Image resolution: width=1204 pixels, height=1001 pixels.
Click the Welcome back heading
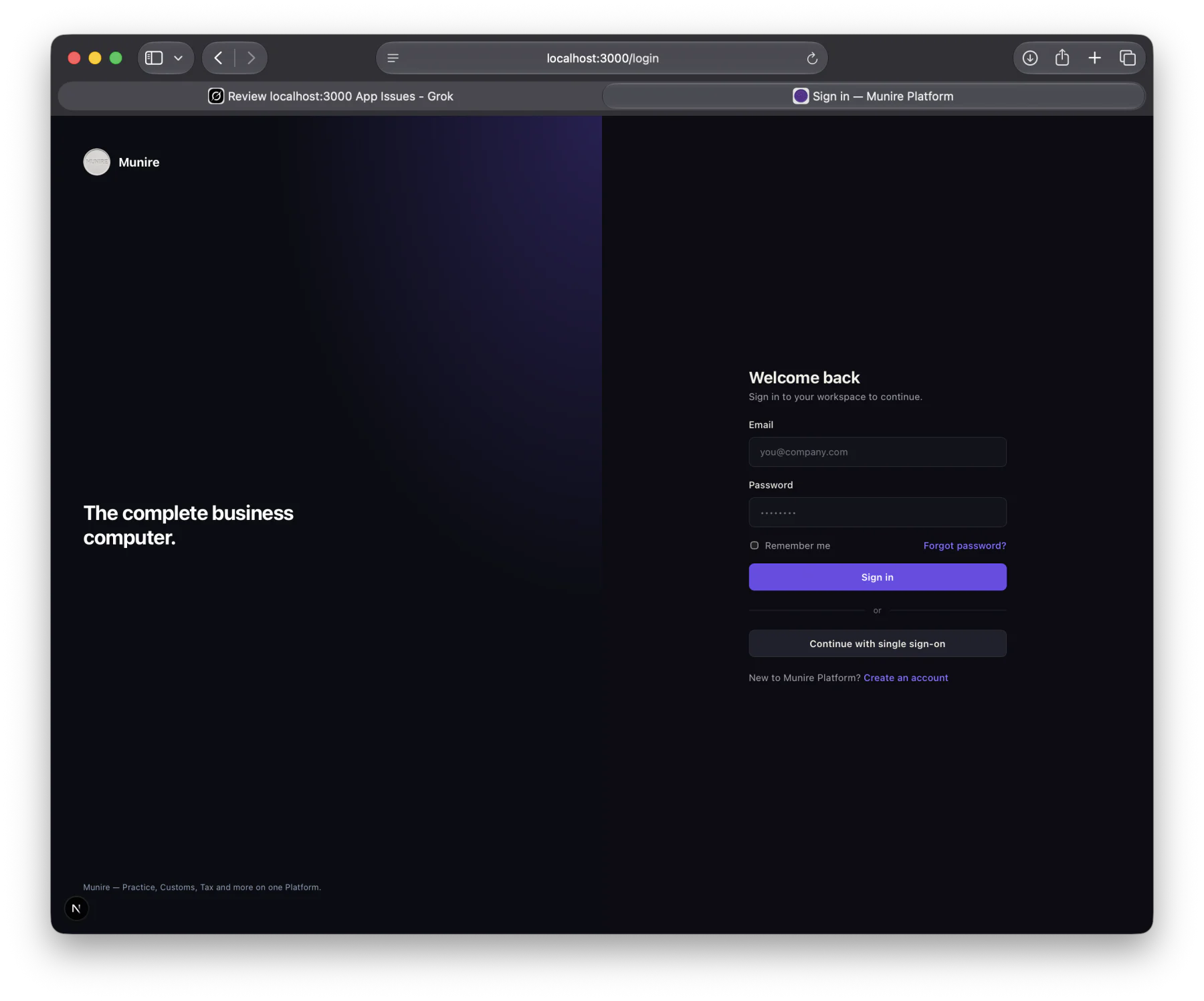(x=804, y=378)
